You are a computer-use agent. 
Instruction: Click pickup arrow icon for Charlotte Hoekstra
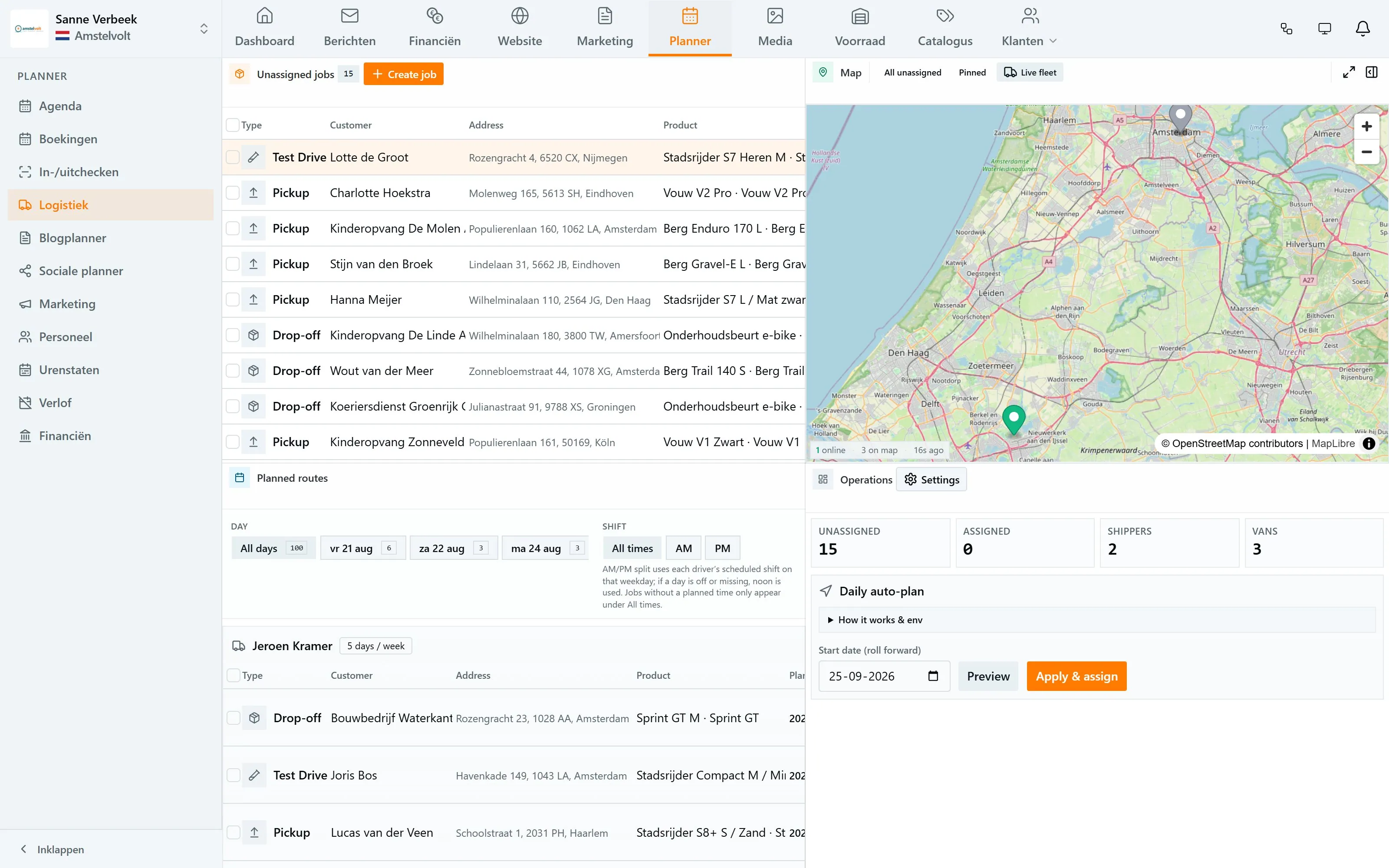[x=253, y=193]
